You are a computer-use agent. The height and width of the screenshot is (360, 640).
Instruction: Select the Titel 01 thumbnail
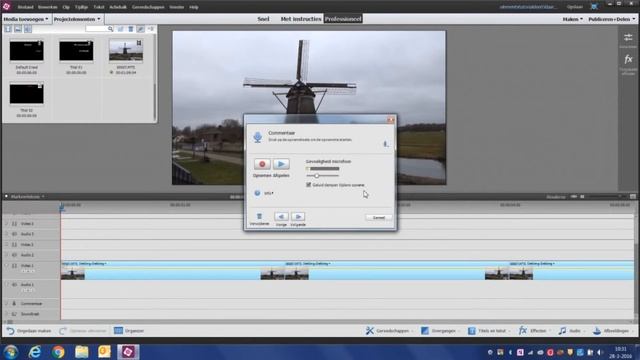click(x=76, y=51)
